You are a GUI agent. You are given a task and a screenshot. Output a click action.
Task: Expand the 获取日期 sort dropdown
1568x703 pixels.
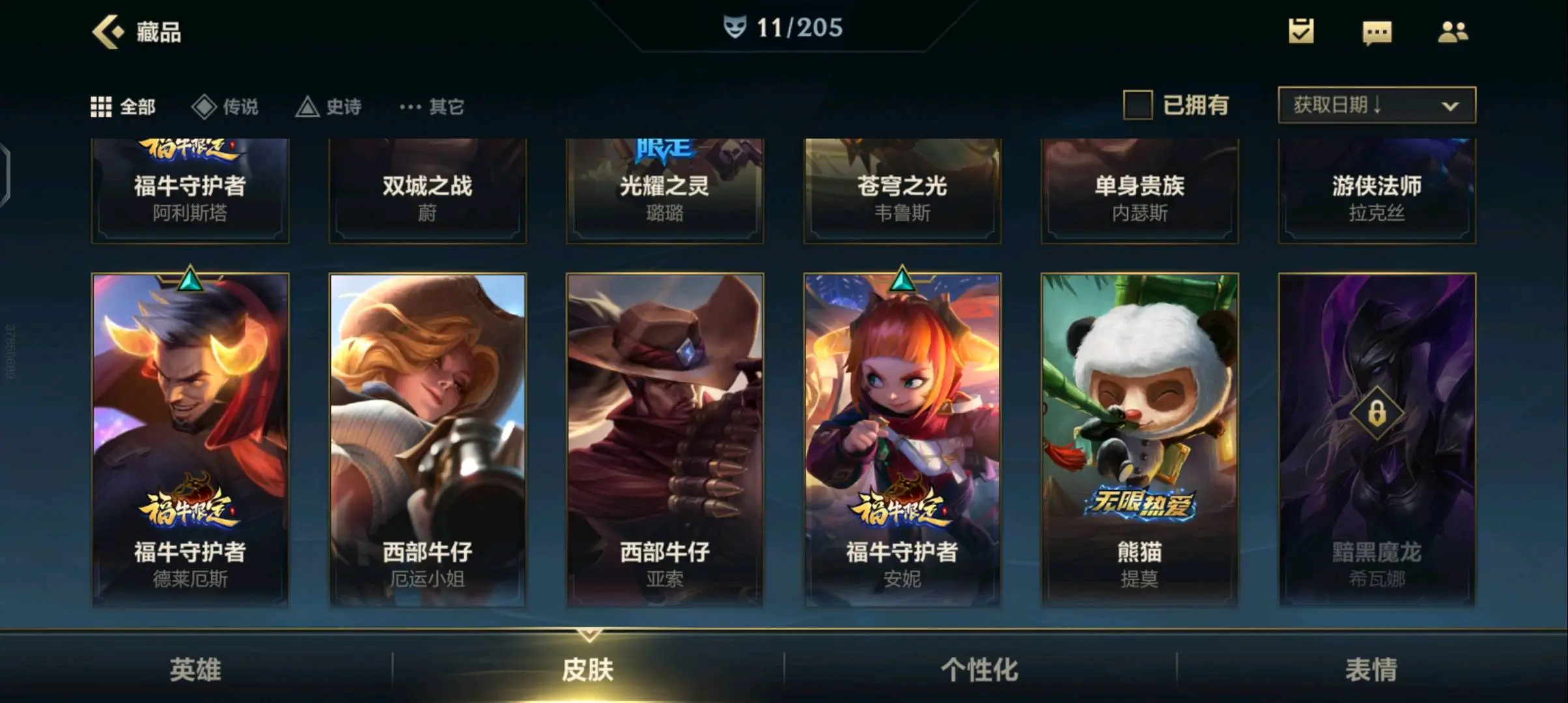point(1377,105)
